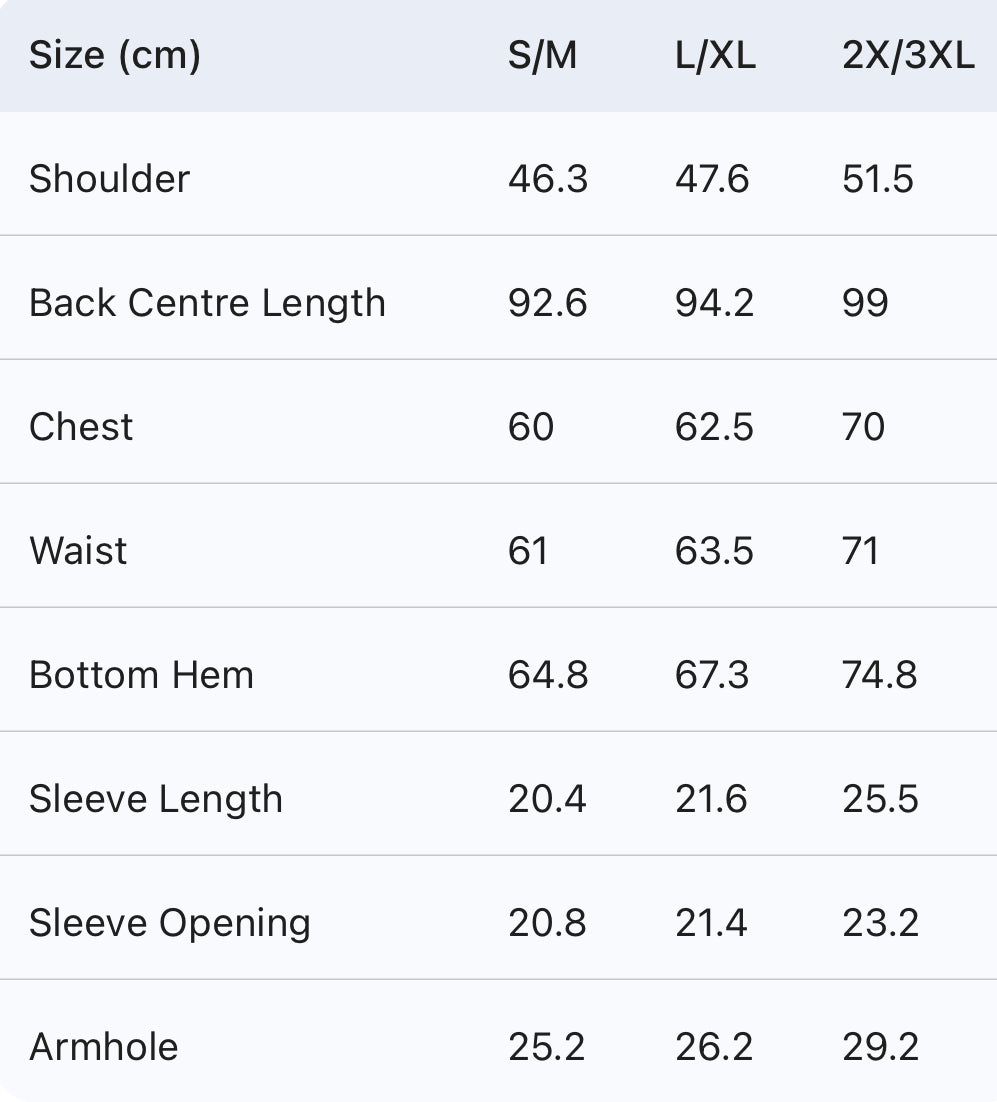Select the 2X/3XL column header

click(x=908, y=55)
